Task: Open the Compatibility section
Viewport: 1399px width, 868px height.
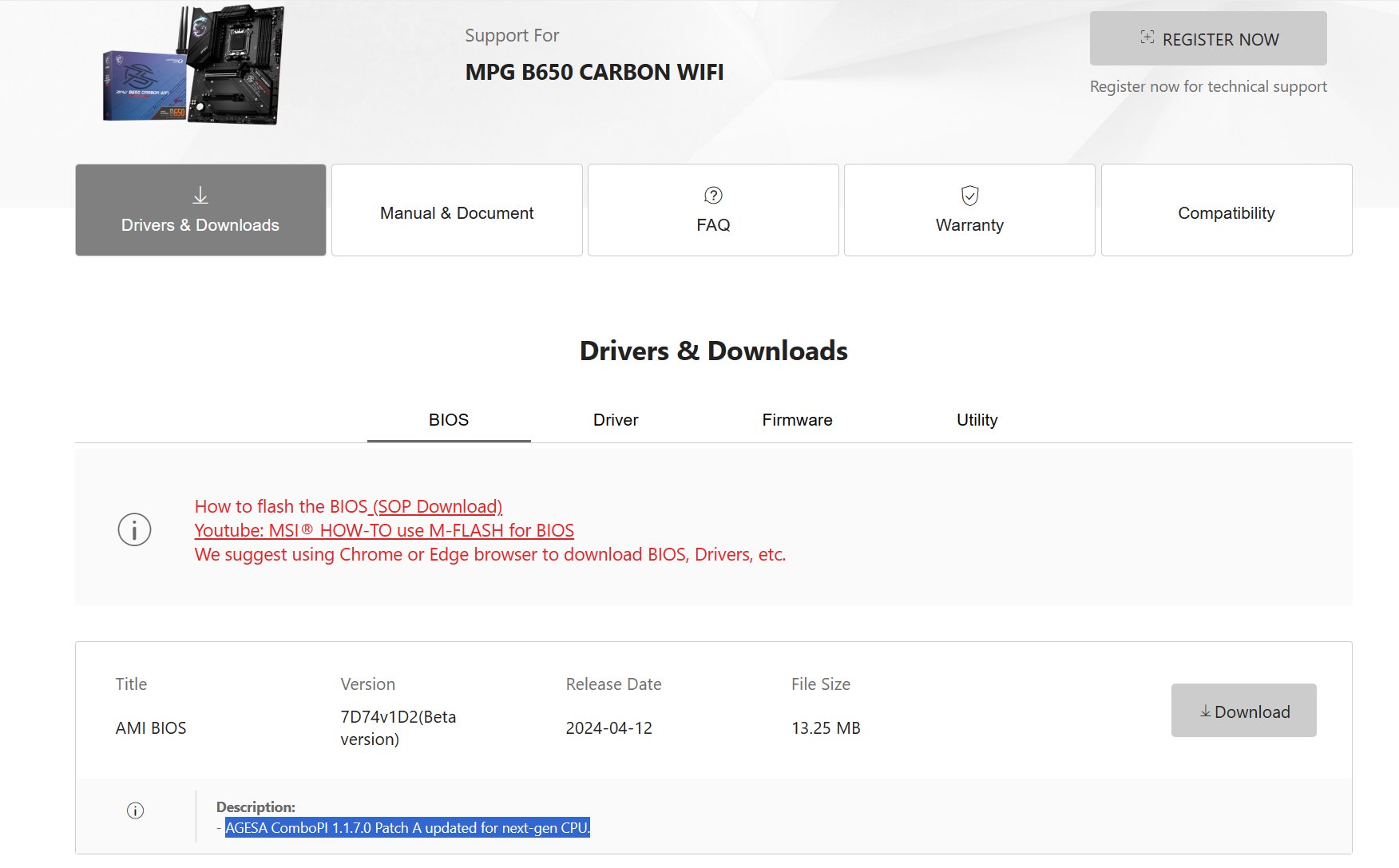Action: (1226, 212)
